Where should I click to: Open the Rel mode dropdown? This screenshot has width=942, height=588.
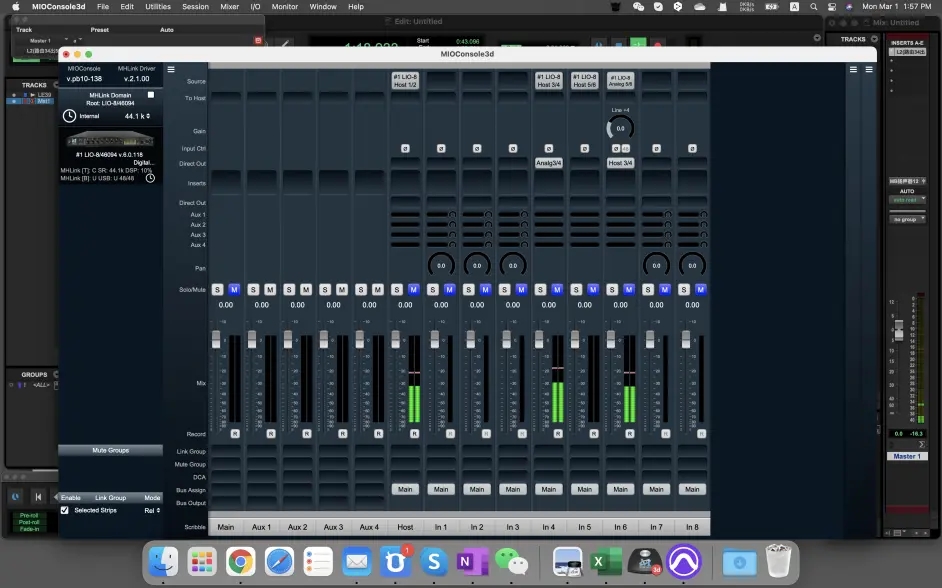[x=151, y=510]
